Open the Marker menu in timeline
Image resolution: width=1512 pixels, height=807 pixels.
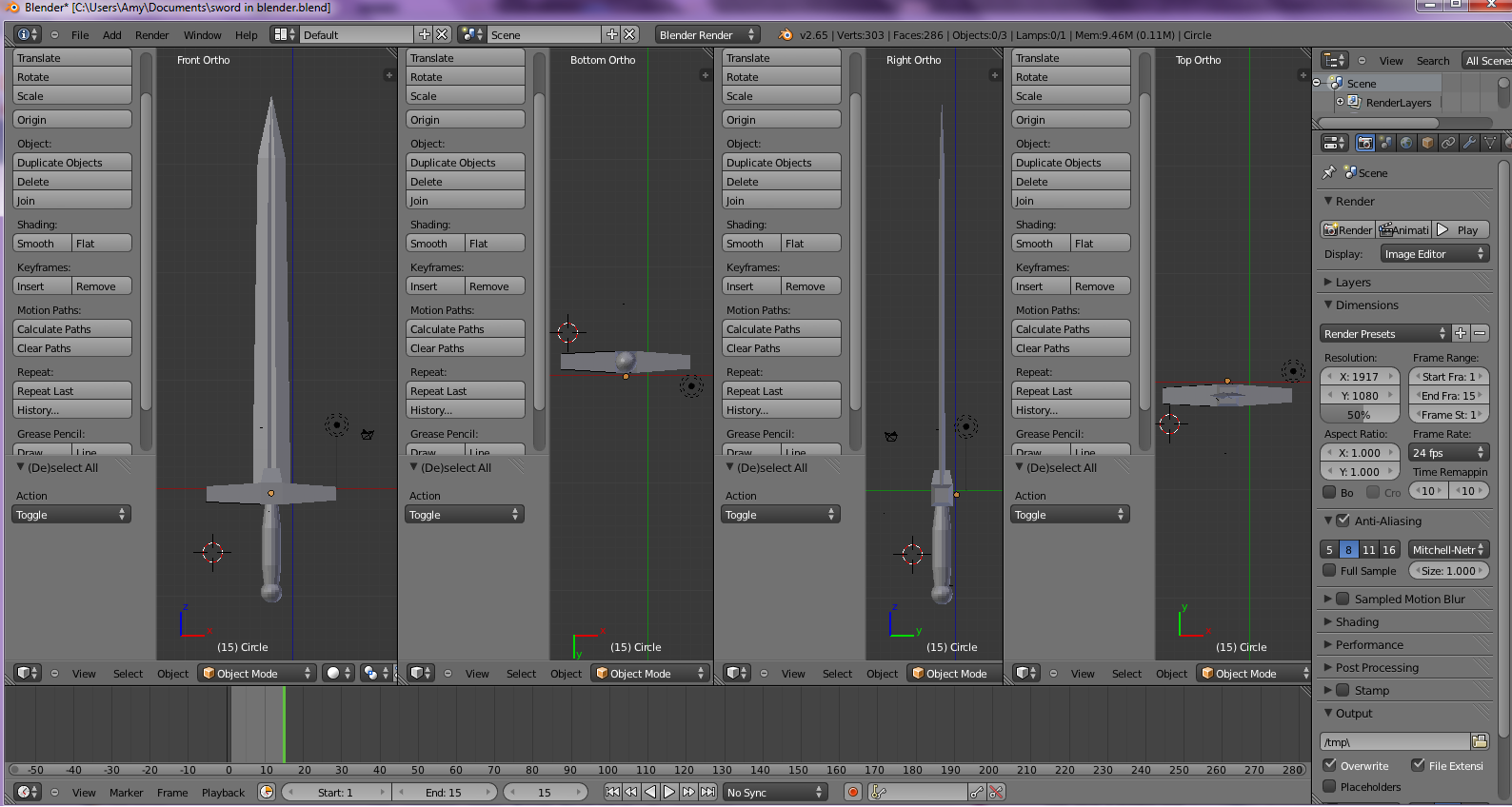(x=126, y=792)
